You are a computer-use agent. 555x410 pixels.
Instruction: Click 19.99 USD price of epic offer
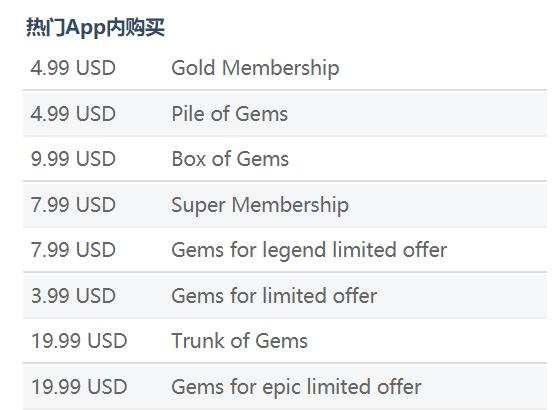(79, 387)
